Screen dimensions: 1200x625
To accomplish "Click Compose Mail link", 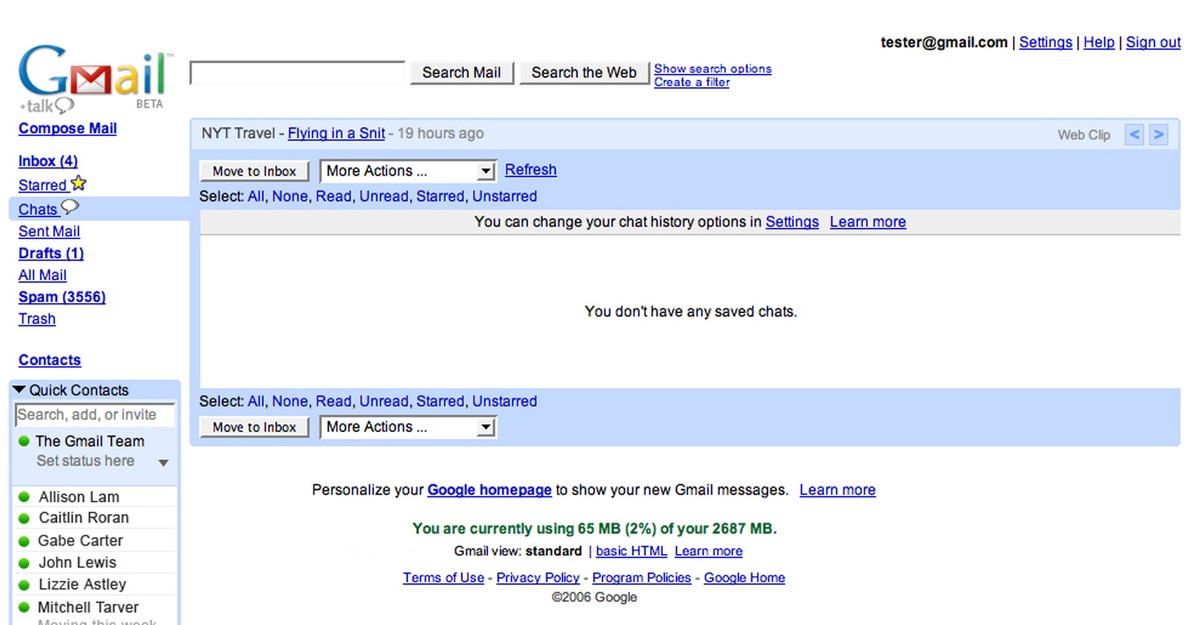I will click(67, 128).
